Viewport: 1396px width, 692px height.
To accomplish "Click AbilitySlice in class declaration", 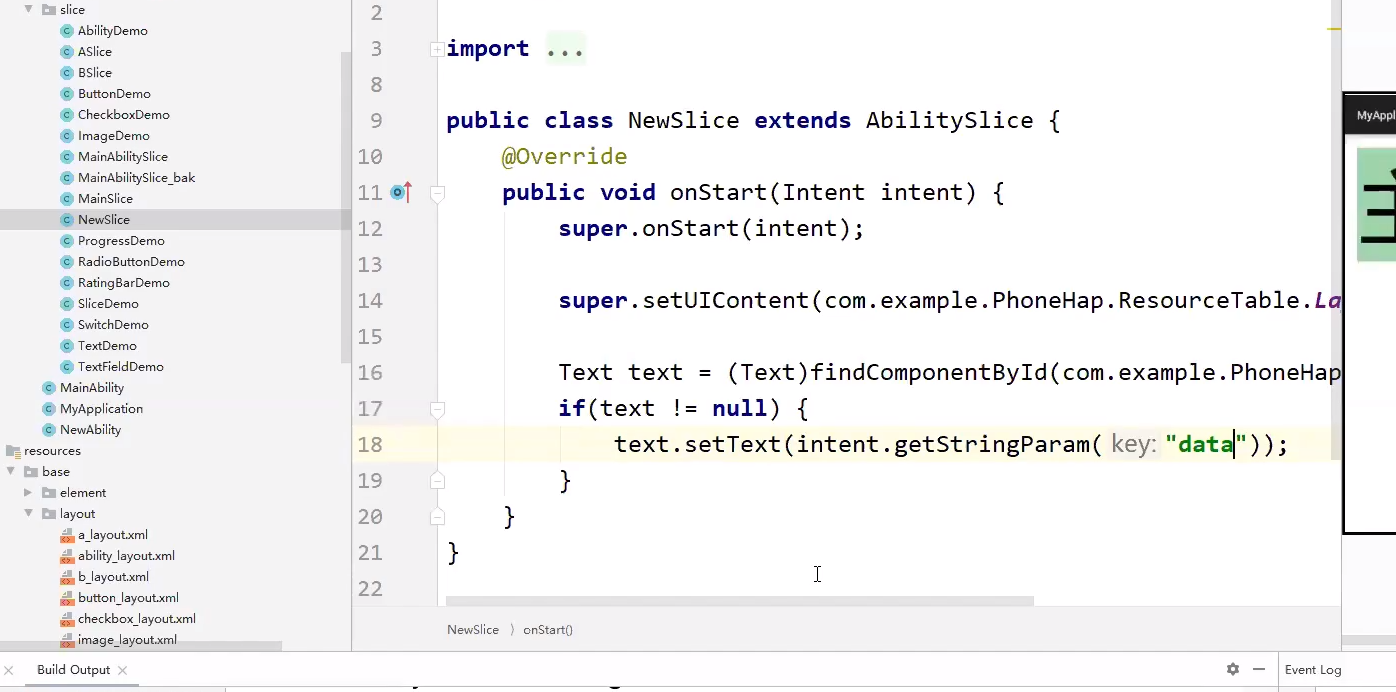I will point(949,121).
